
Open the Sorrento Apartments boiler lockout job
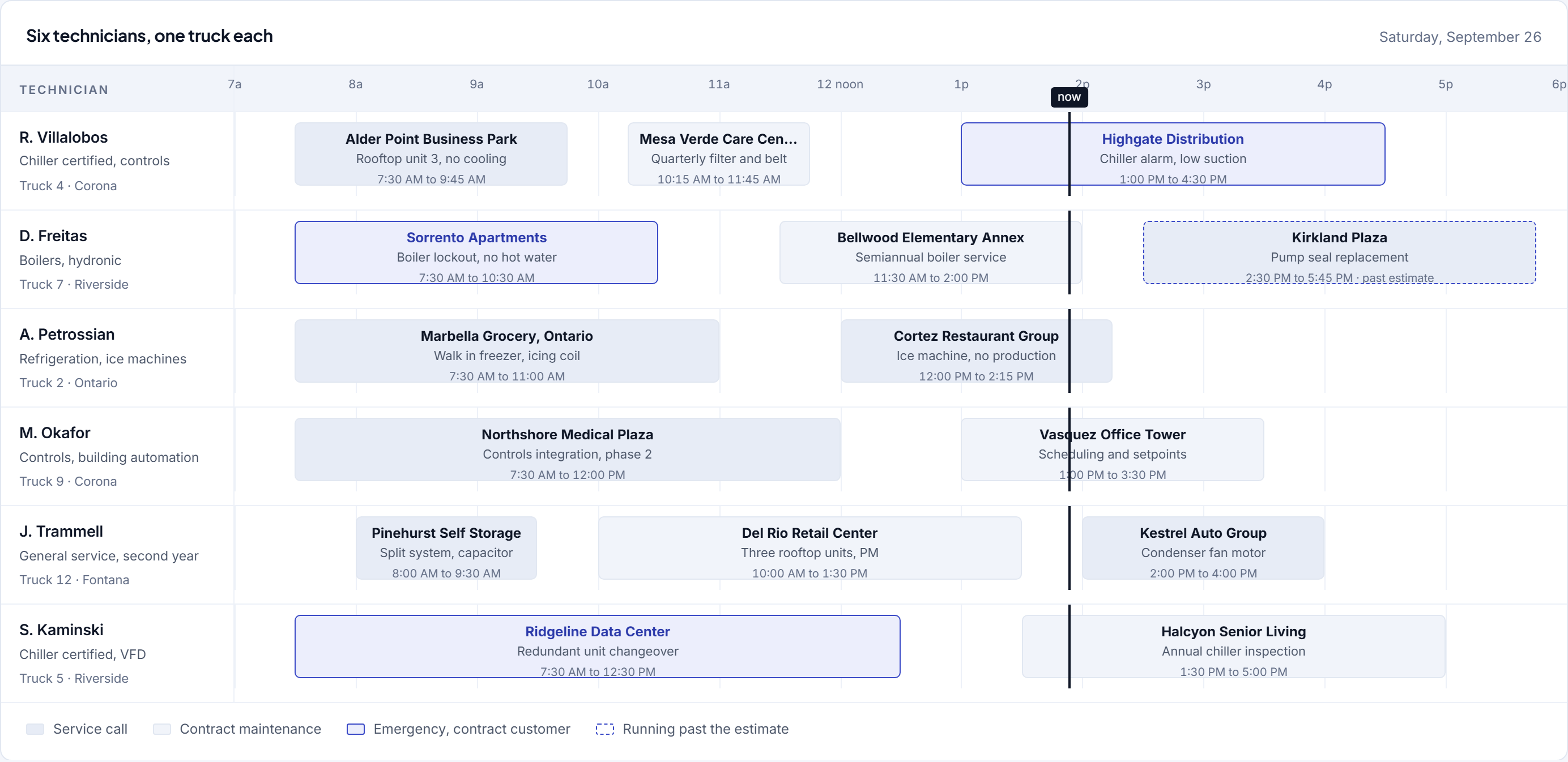pyautogui.click(x=476, y=252)
